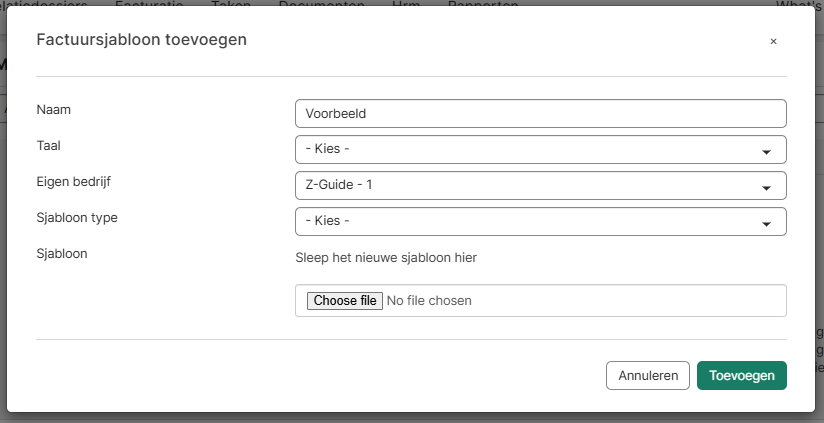The width and height of the screenshot is (824, 423).
Task: Open the Documenten menu behind the dialog
Action: point(322,4)
